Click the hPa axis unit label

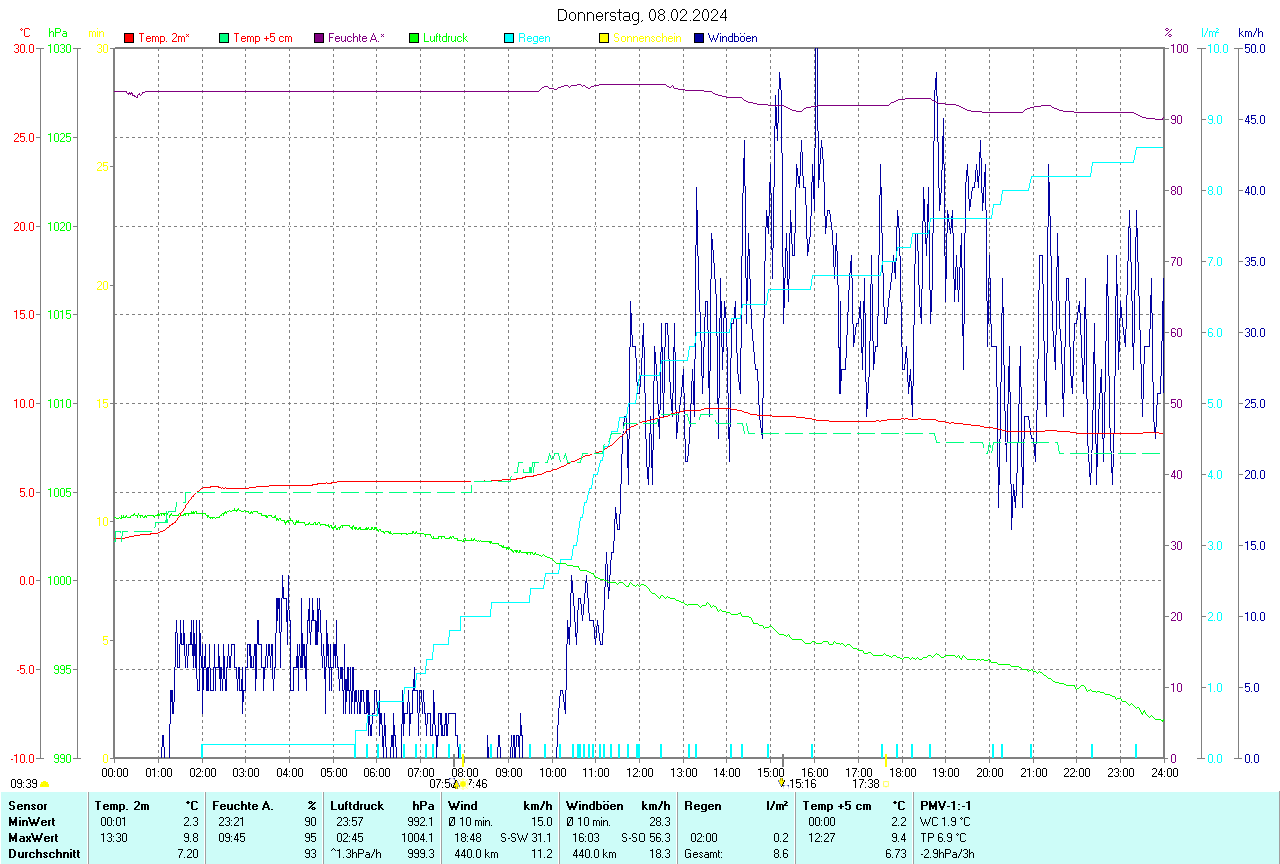tap(58, 33)
